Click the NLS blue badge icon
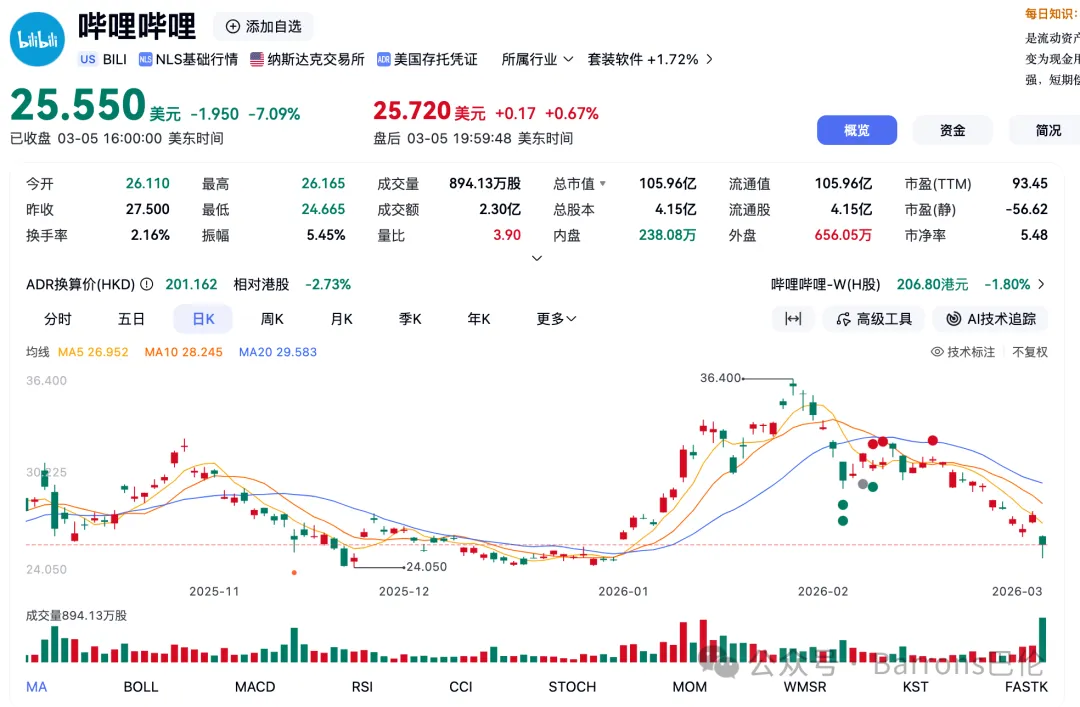The image size is (1080, 707). (x=145, y=59)
